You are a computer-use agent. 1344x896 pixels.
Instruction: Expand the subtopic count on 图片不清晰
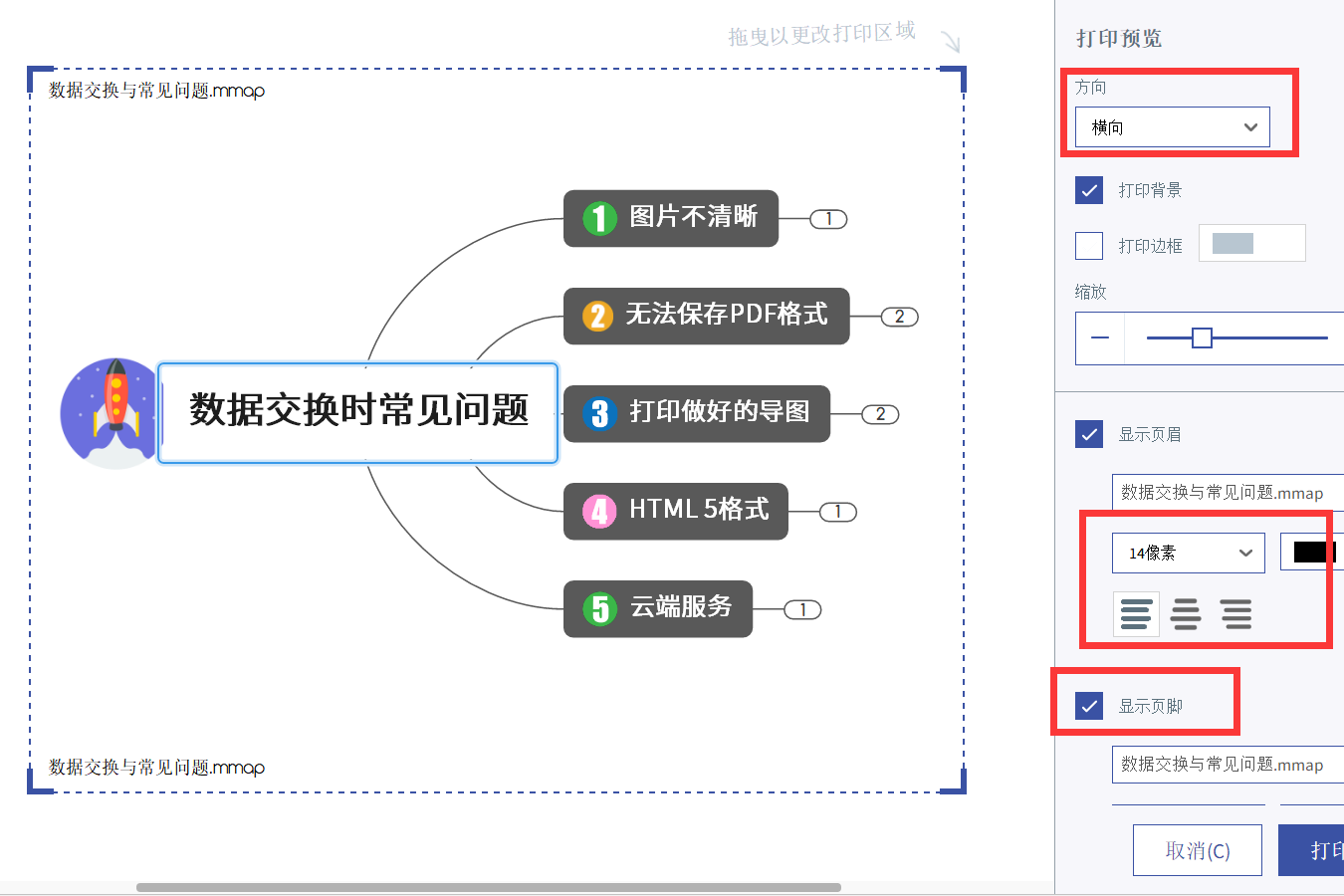[x=828, y=219]
